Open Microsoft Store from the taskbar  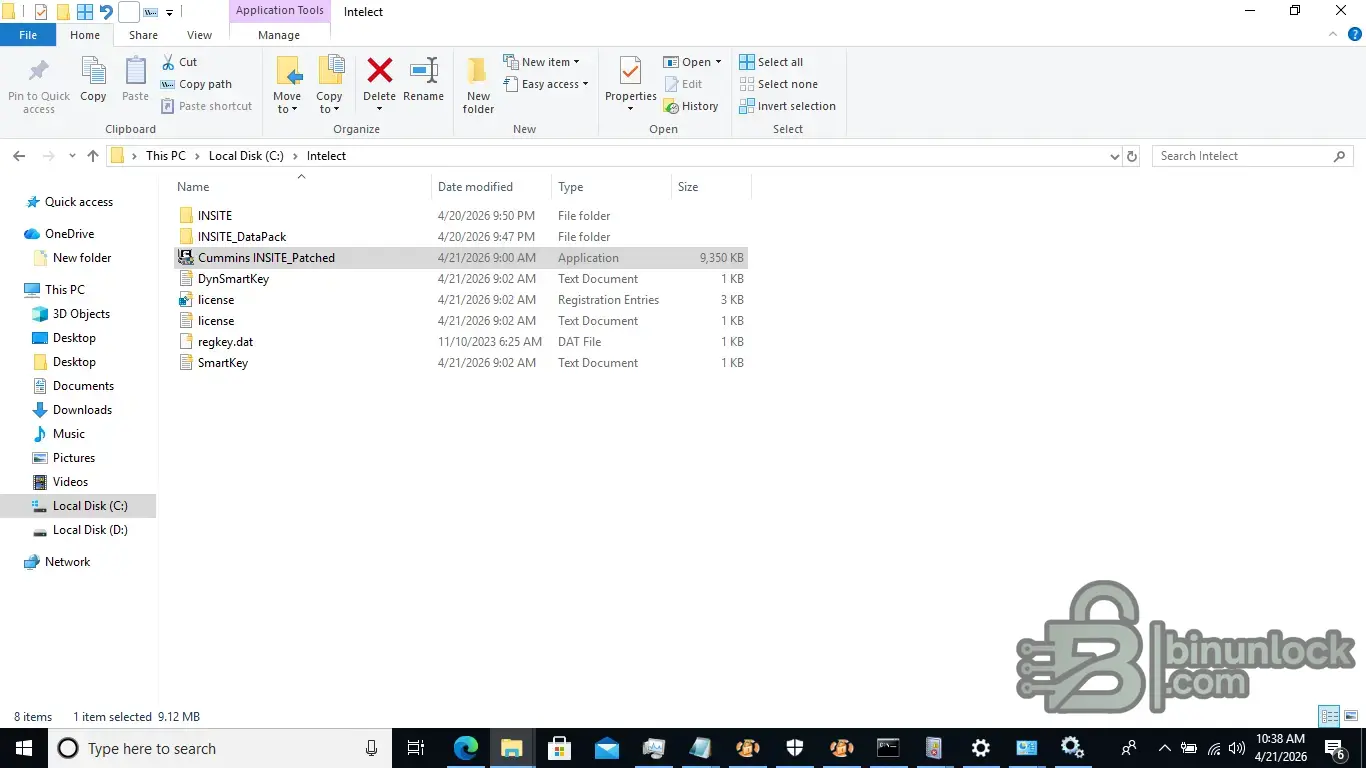[559, 748]
